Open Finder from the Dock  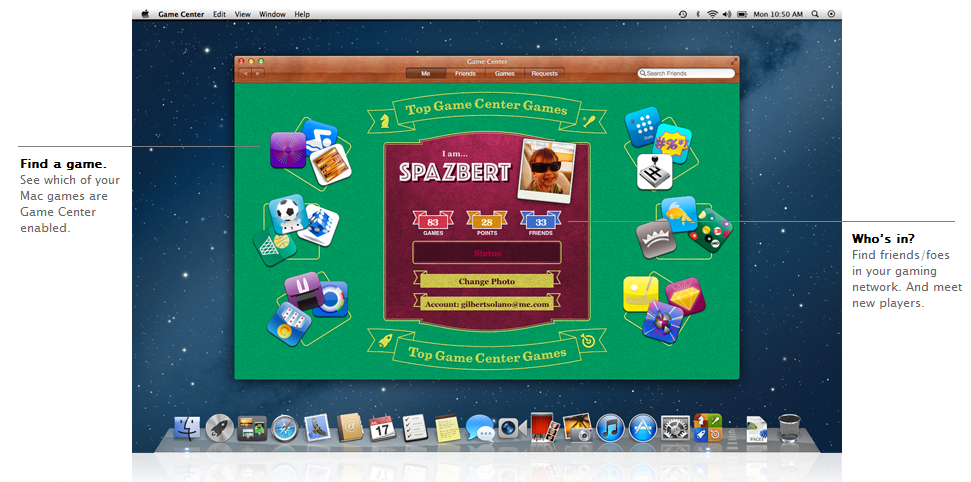tap(187, 428)
